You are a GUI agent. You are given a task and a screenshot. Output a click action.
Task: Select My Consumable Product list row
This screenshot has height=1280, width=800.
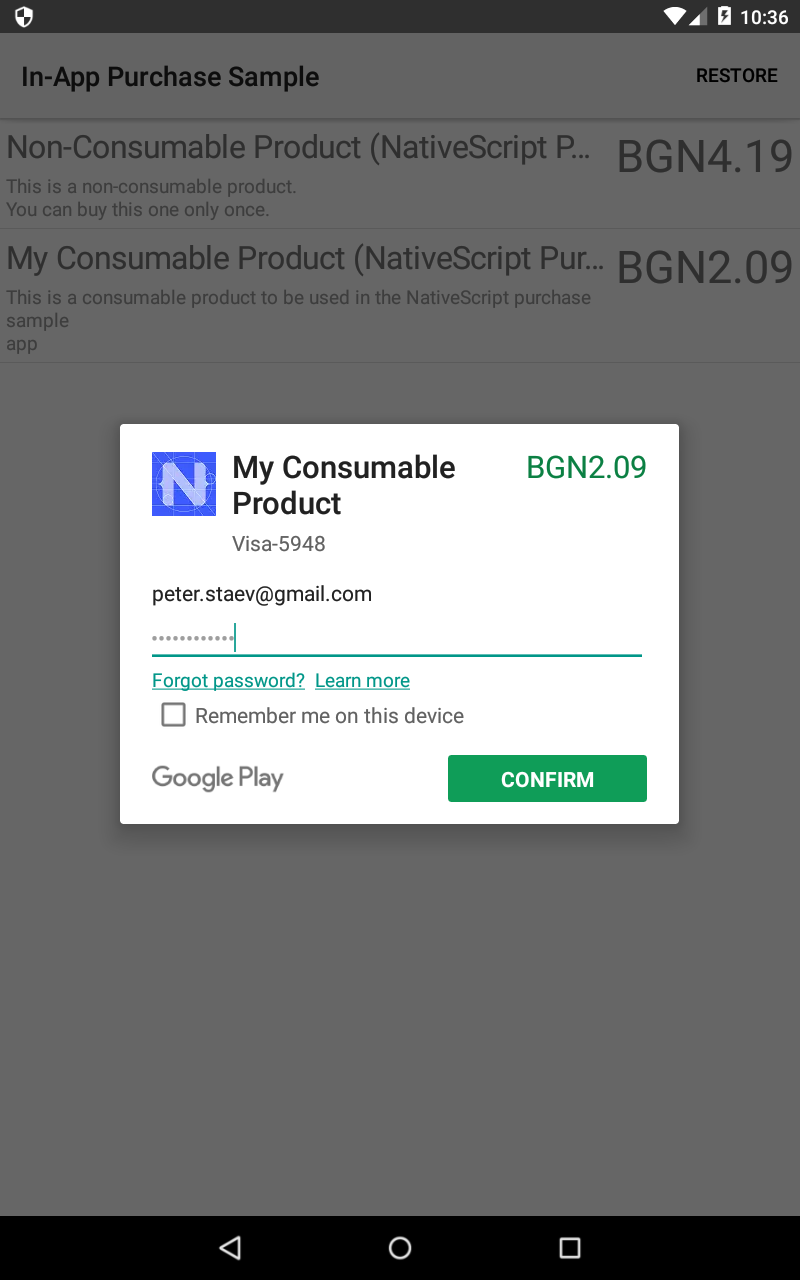400,296
